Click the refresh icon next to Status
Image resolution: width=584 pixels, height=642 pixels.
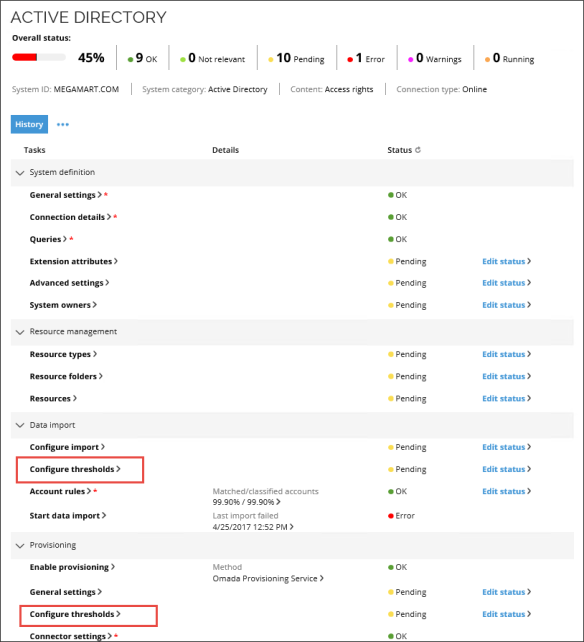(417, 150)
